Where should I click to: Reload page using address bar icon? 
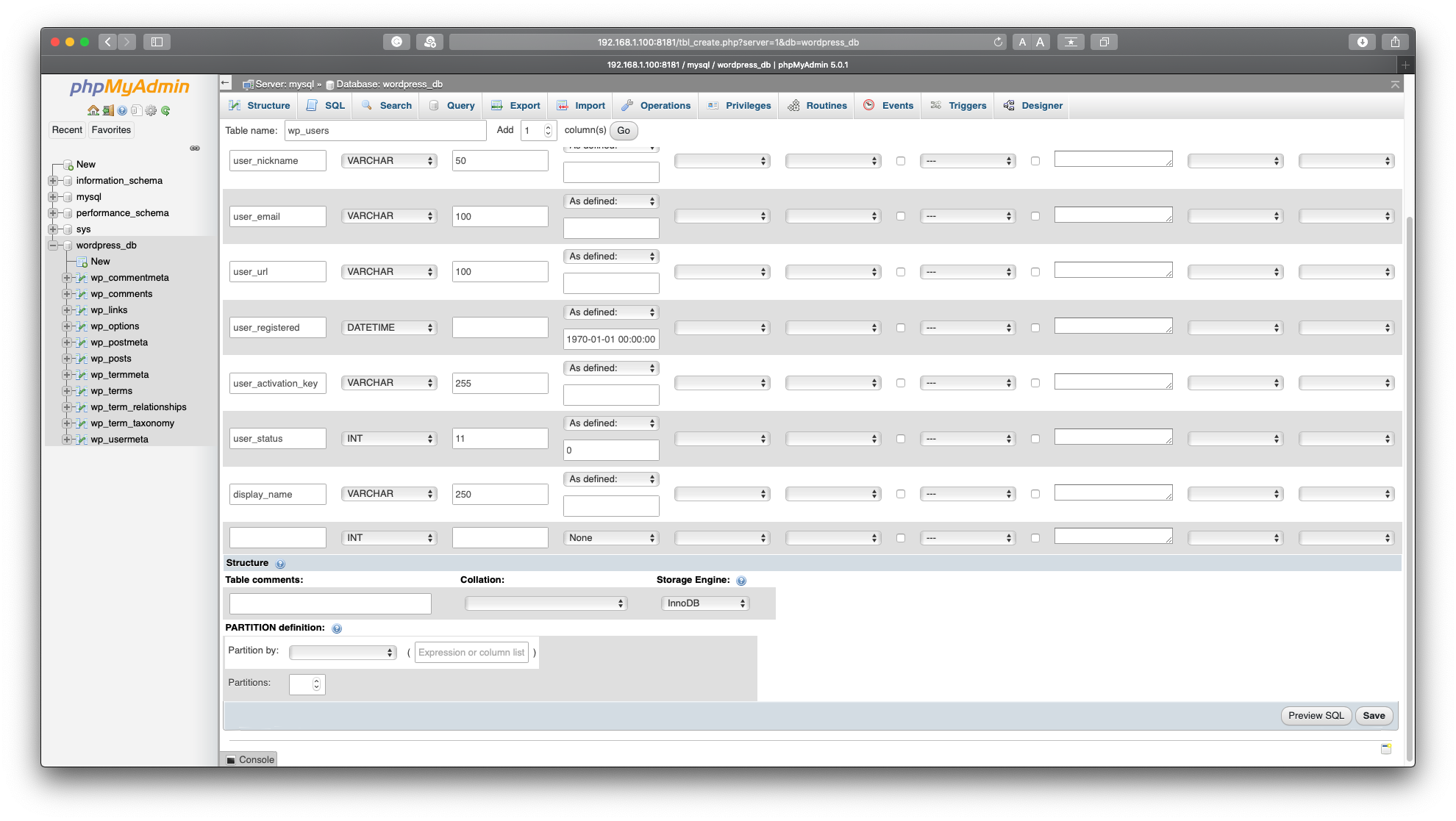point(998,42)
